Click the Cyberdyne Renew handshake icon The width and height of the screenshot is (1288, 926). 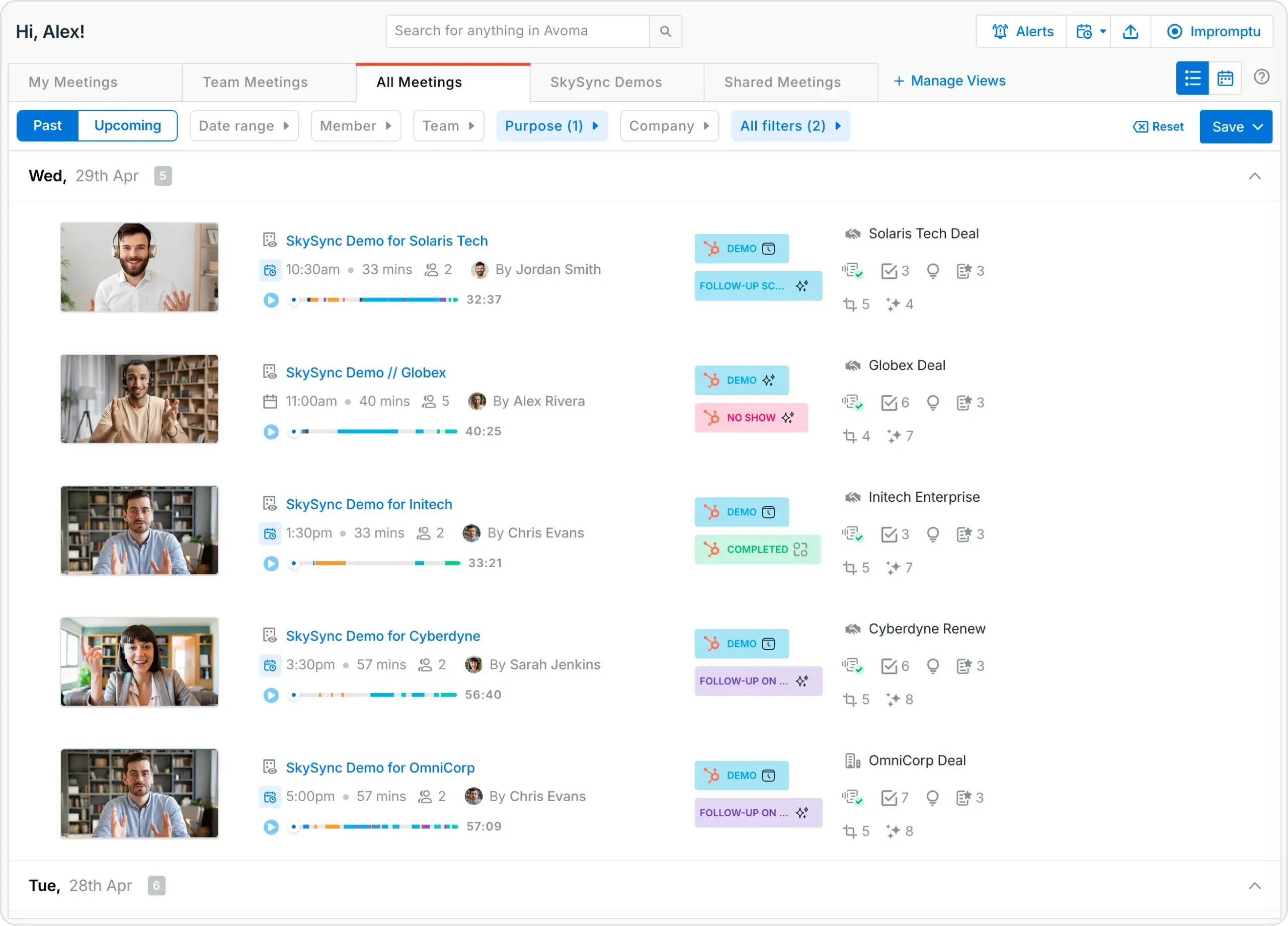point(852,629)
